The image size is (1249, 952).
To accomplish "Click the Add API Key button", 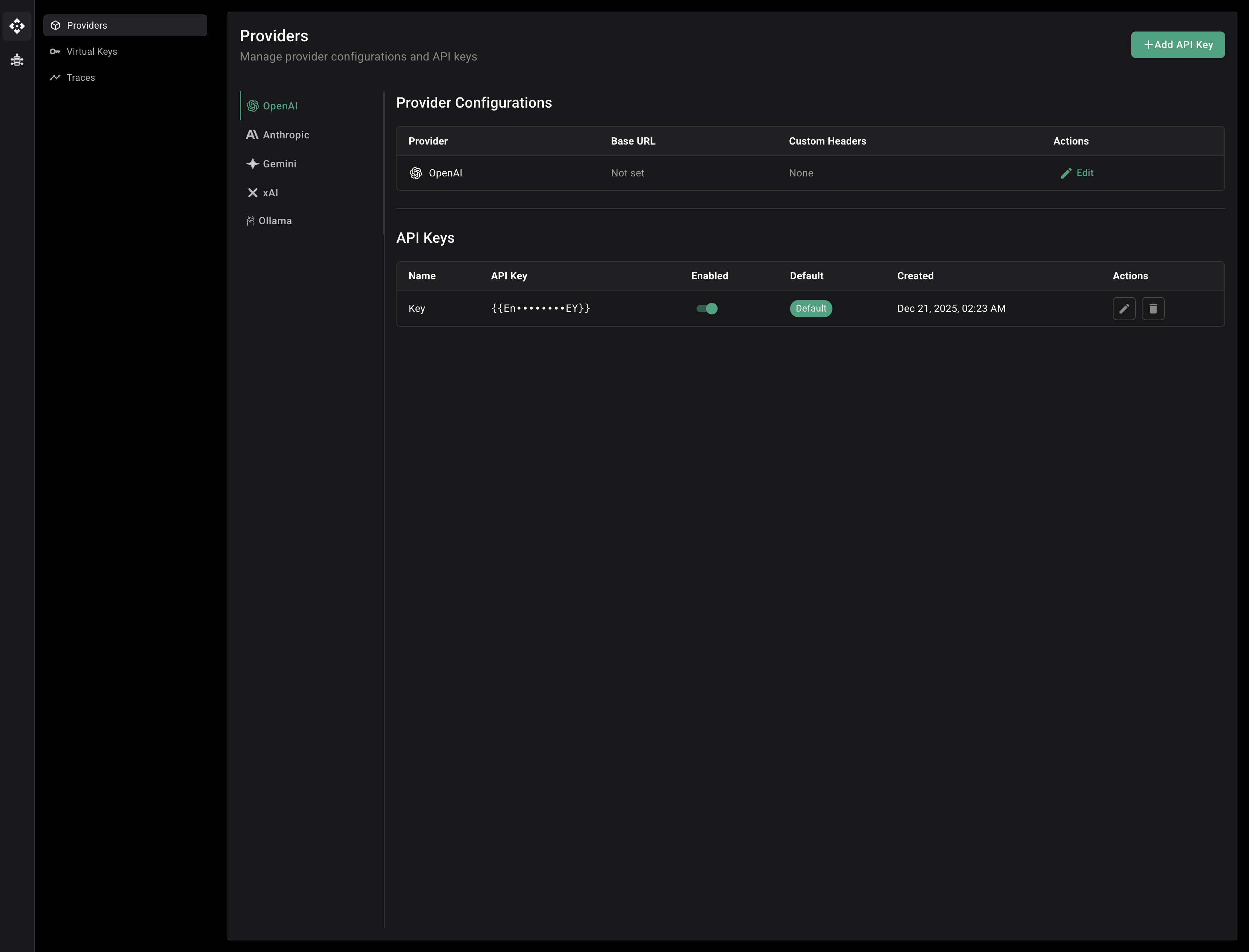I will tap(1178, 44).
